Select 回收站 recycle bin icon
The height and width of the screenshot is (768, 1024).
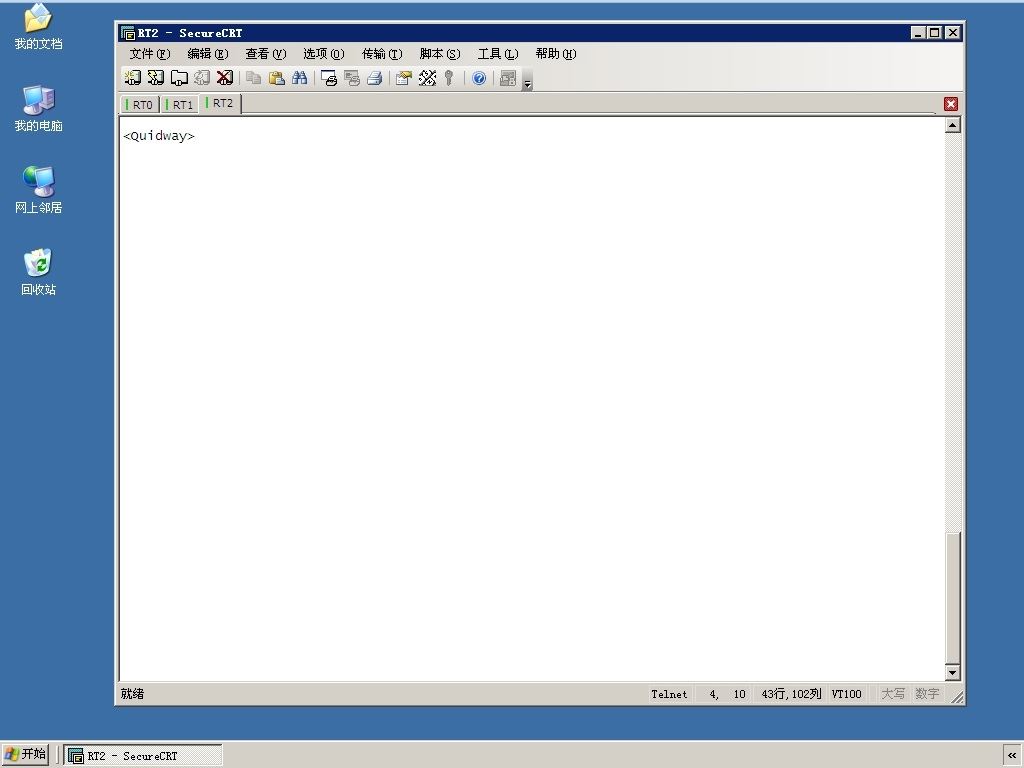[39, 272]
